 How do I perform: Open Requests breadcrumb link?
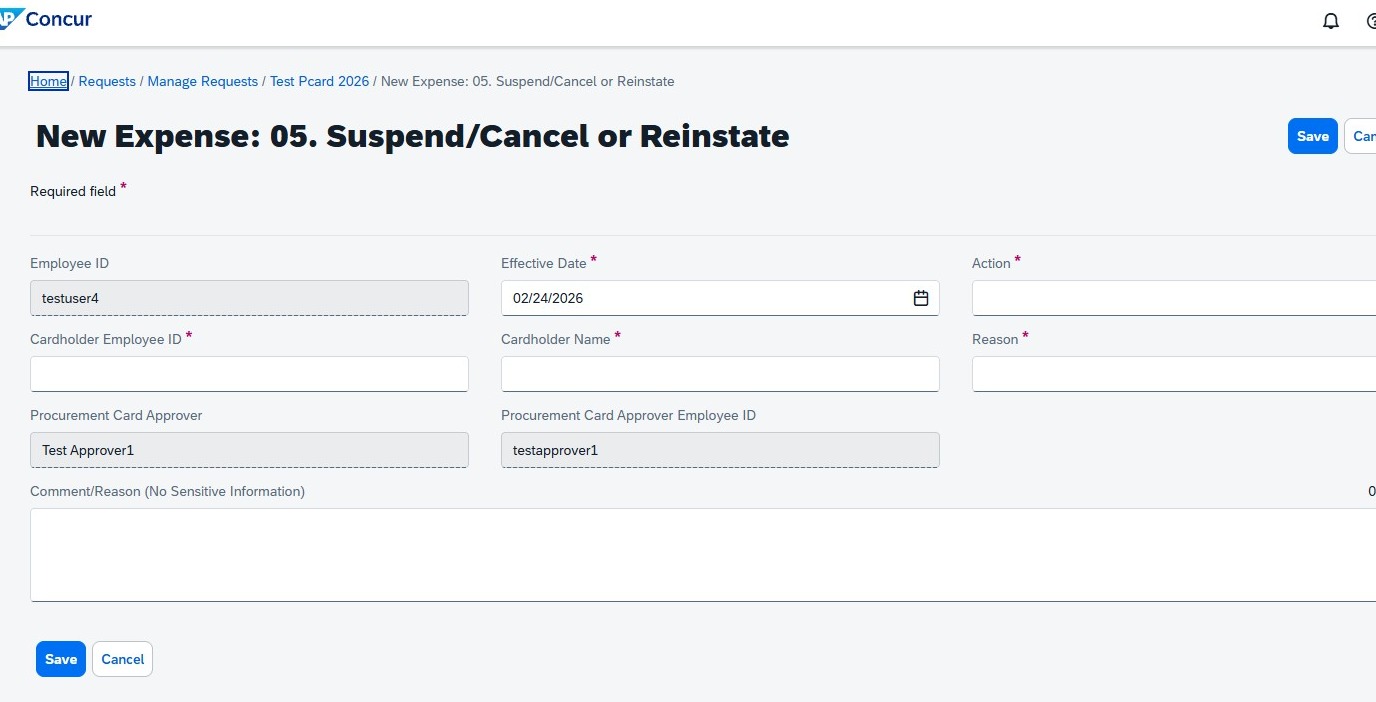coord(107,81)
